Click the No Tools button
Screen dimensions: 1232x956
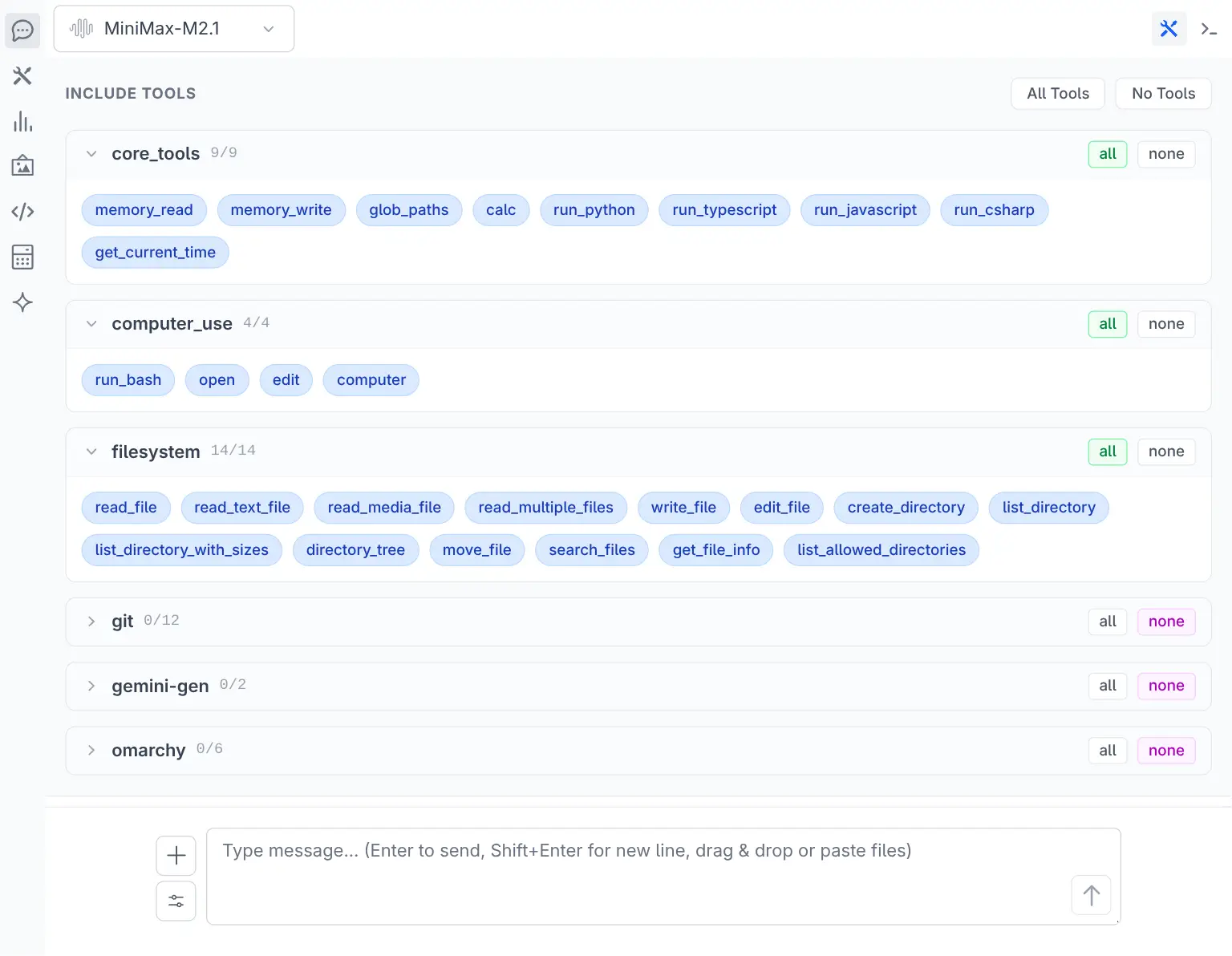(x=1163, y=94)
